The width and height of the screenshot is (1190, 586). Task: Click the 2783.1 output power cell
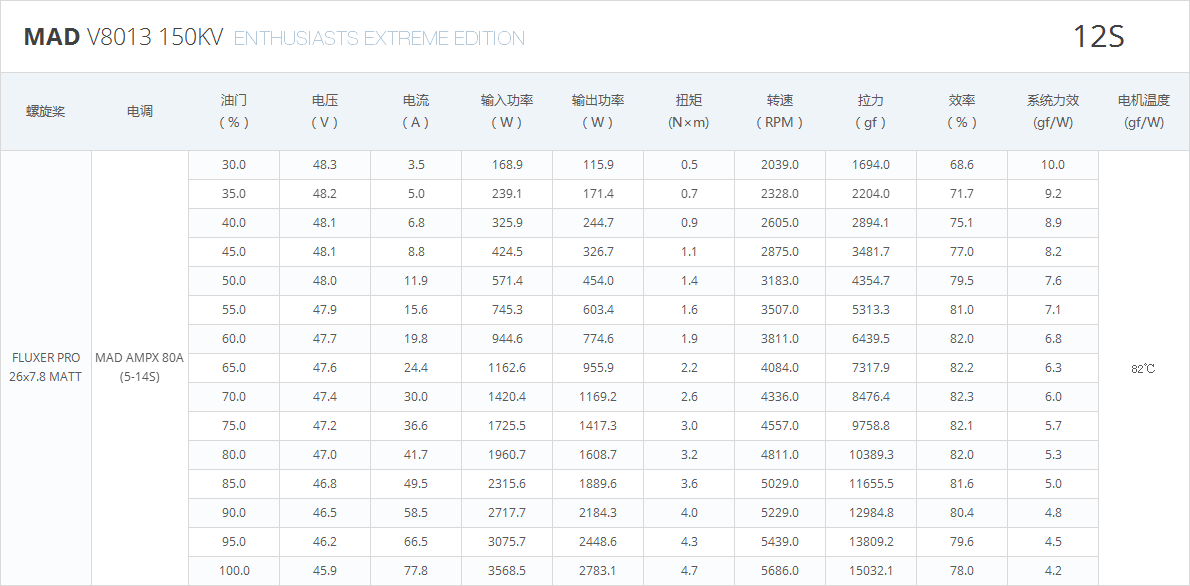coord(598,571)
